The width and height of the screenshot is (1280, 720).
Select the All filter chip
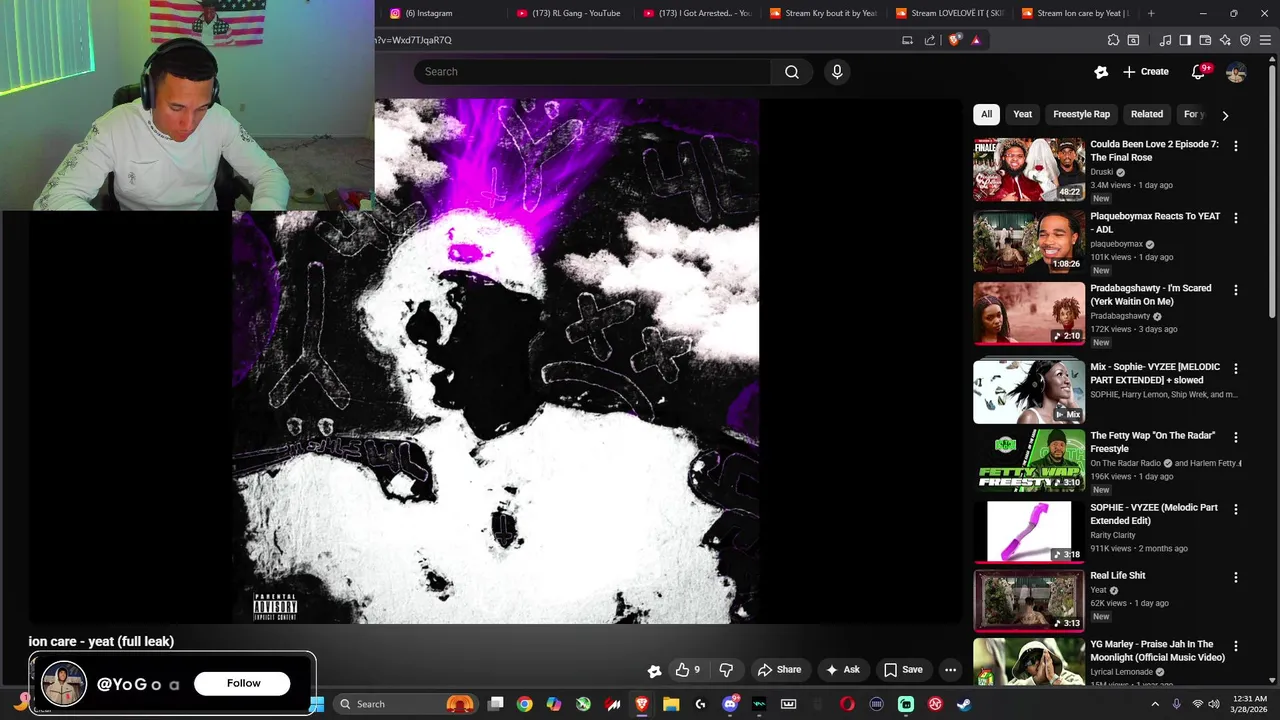[x=986, y=114]
